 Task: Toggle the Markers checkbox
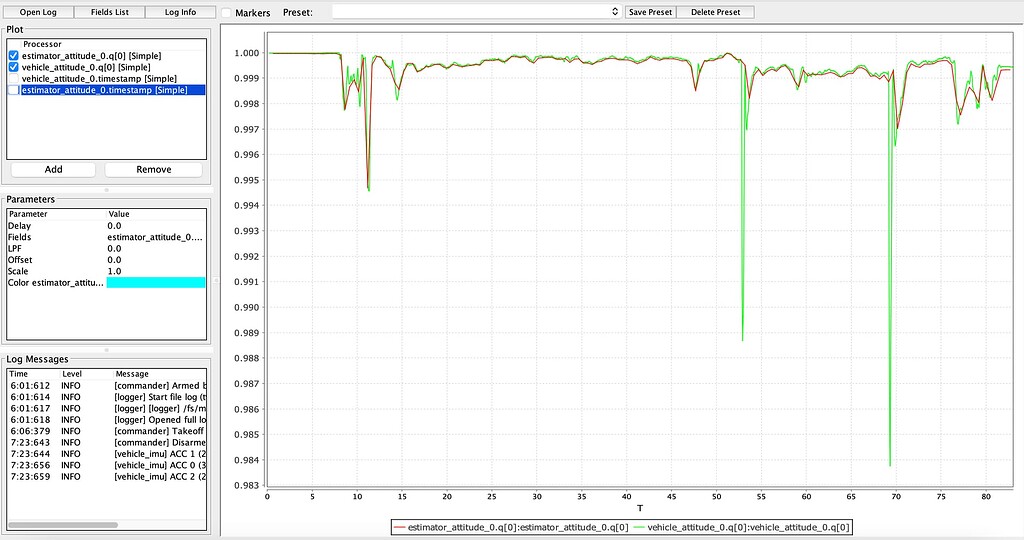[x=226, y=12]
